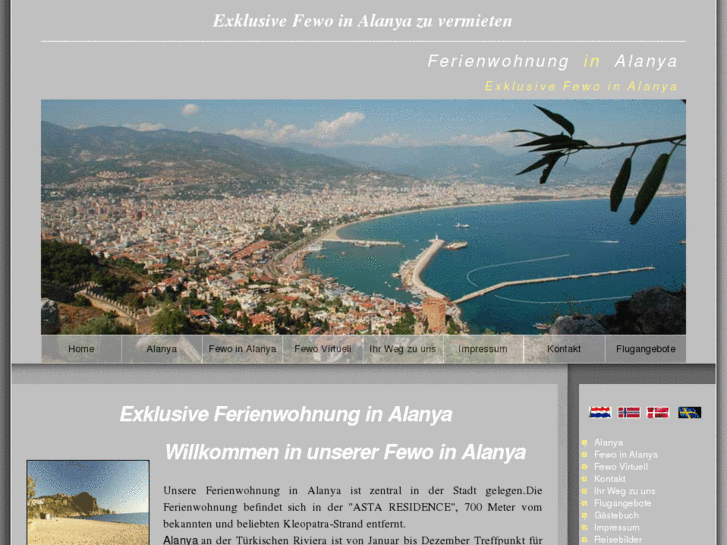Open Impressum in the top navigation bar
727x545 pixels.
[483, 349]
